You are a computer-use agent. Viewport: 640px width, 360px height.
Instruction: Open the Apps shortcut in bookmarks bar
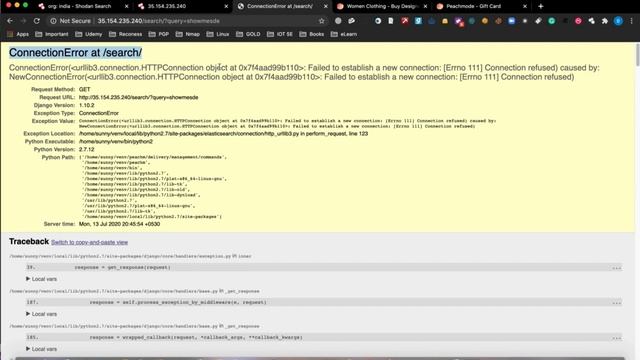click(18, 34)
